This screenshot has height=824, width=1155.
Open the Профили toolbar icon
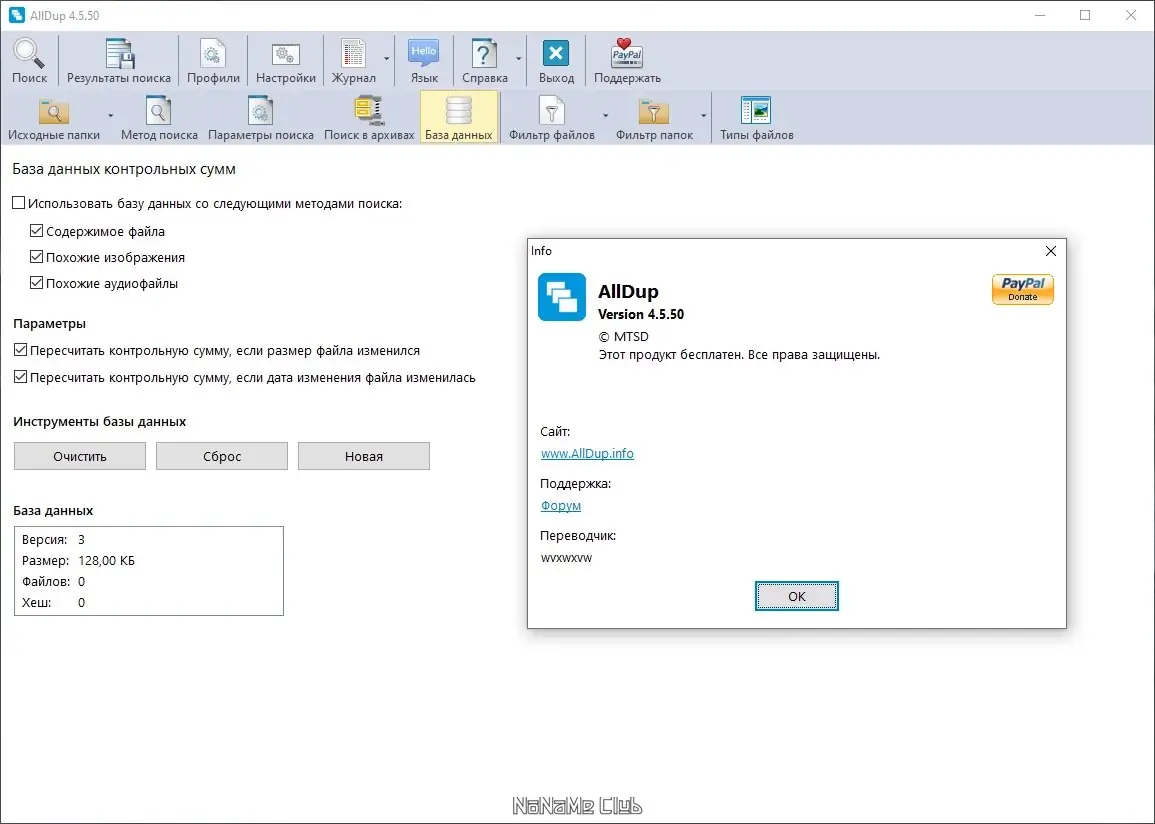coord(213,60)
